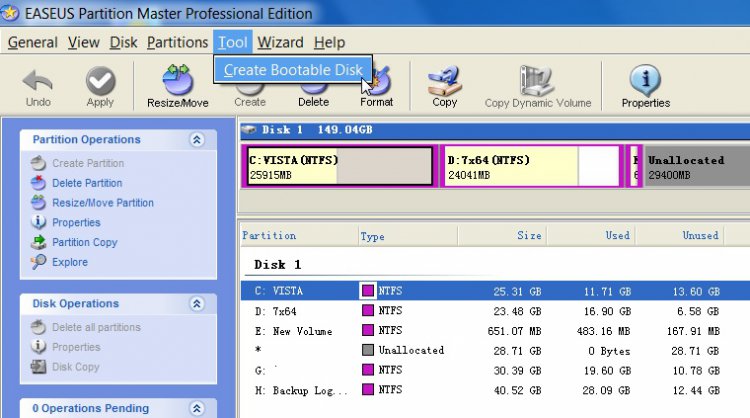The height and width of the screenshot is (418, 750).
Task: Click the Copy toolbar icon
Action: pyautogui.click(x=445, y=80)
